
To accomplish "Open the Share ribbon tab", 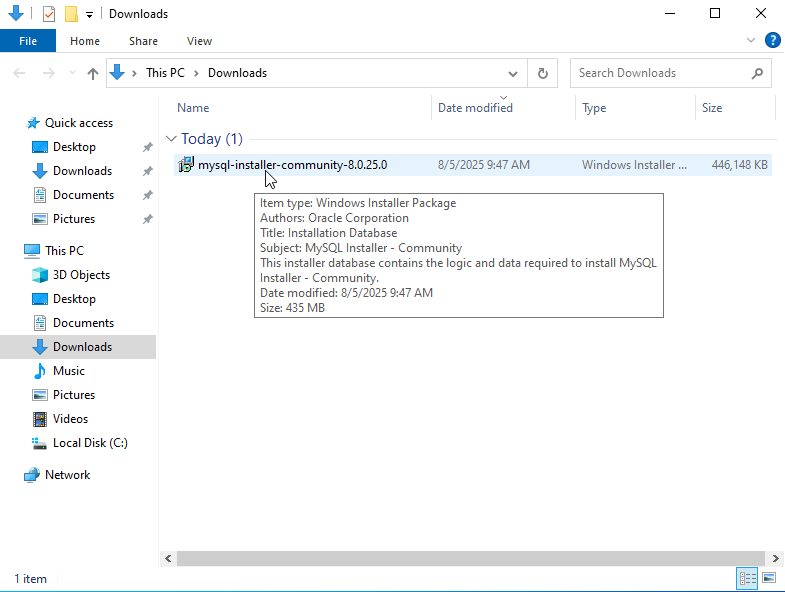I will coord(143,41).
